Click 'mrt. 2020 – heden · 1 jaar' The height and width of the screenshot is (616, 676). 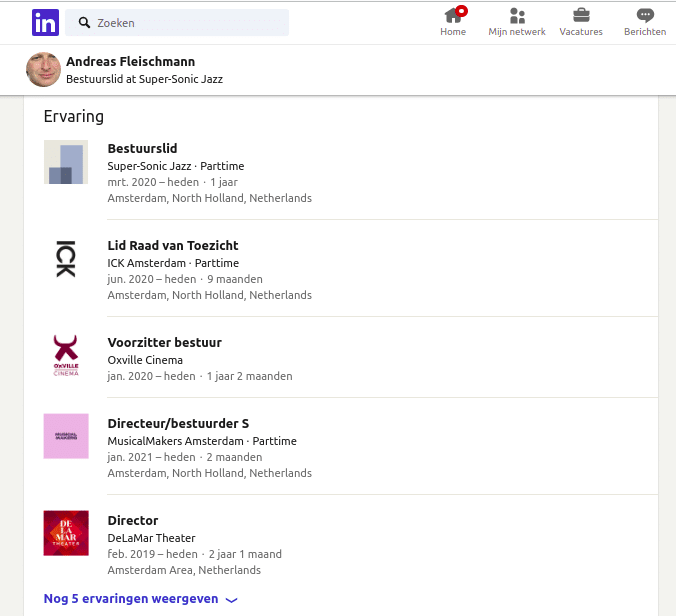pos(172,182)
